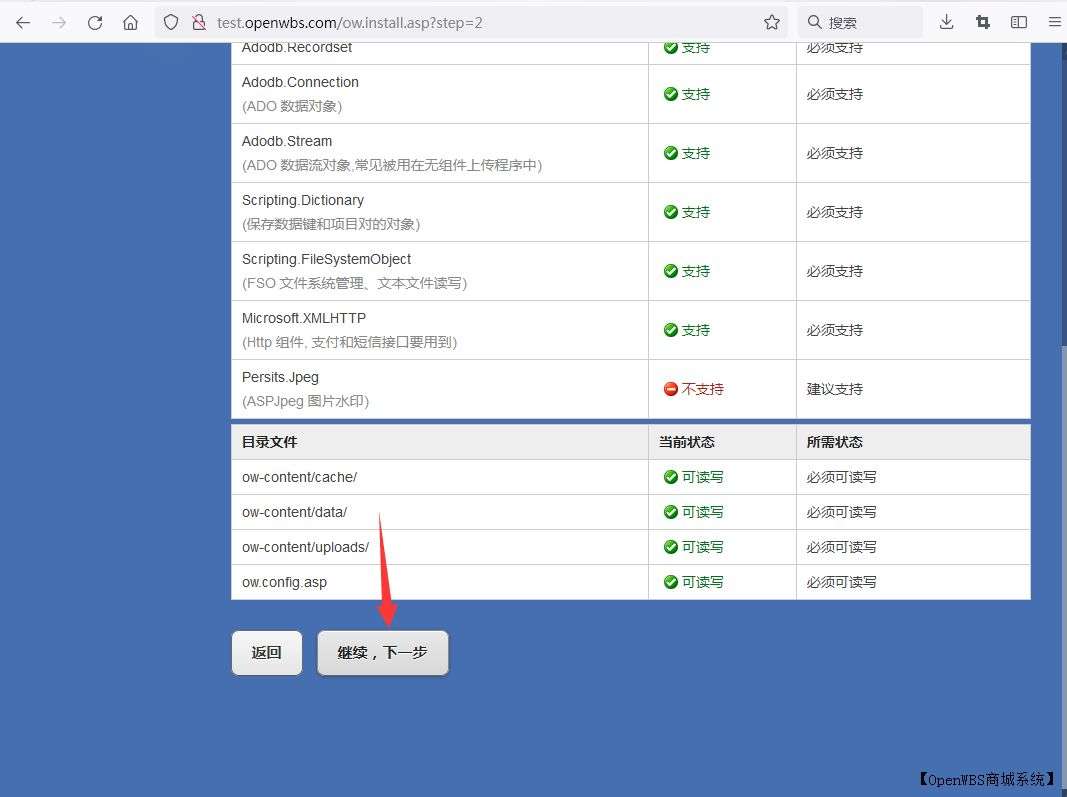Open the hamburger application menu

click(1054, 21)
